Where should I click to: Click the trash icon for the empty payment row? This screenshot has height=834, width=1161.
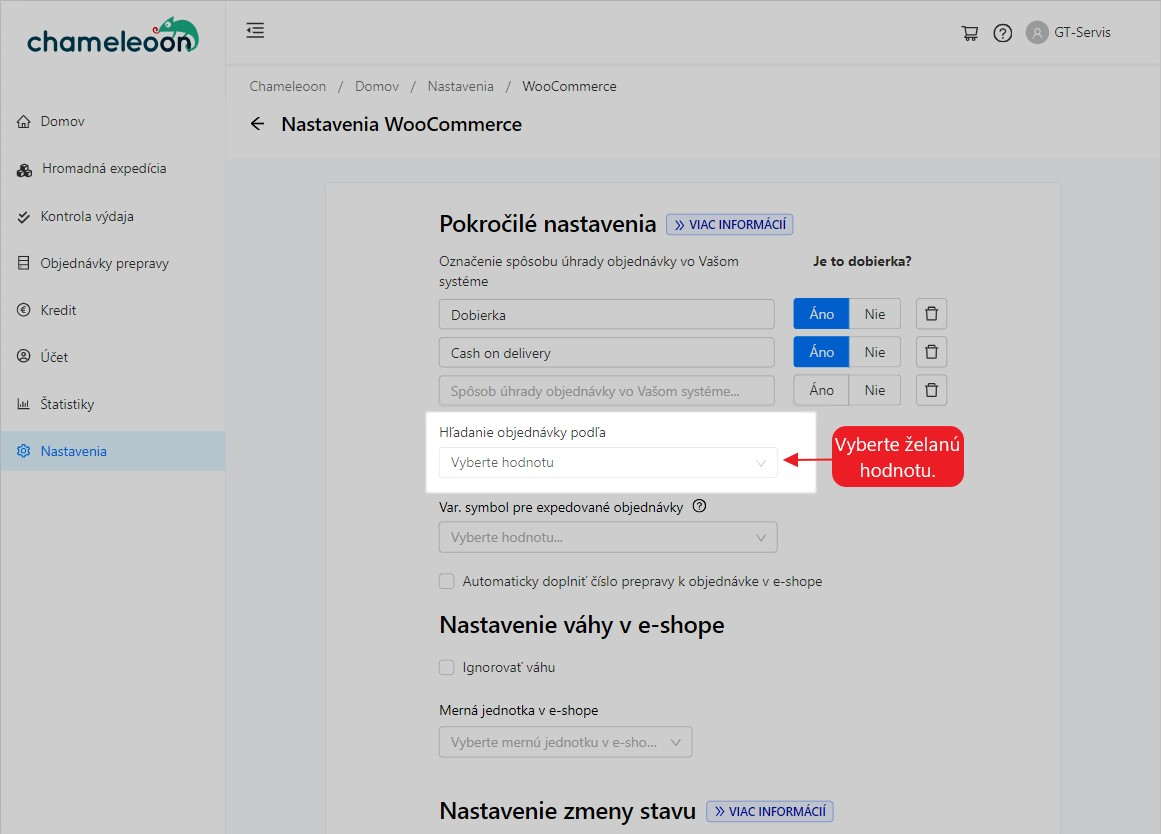tap(931, 390)
